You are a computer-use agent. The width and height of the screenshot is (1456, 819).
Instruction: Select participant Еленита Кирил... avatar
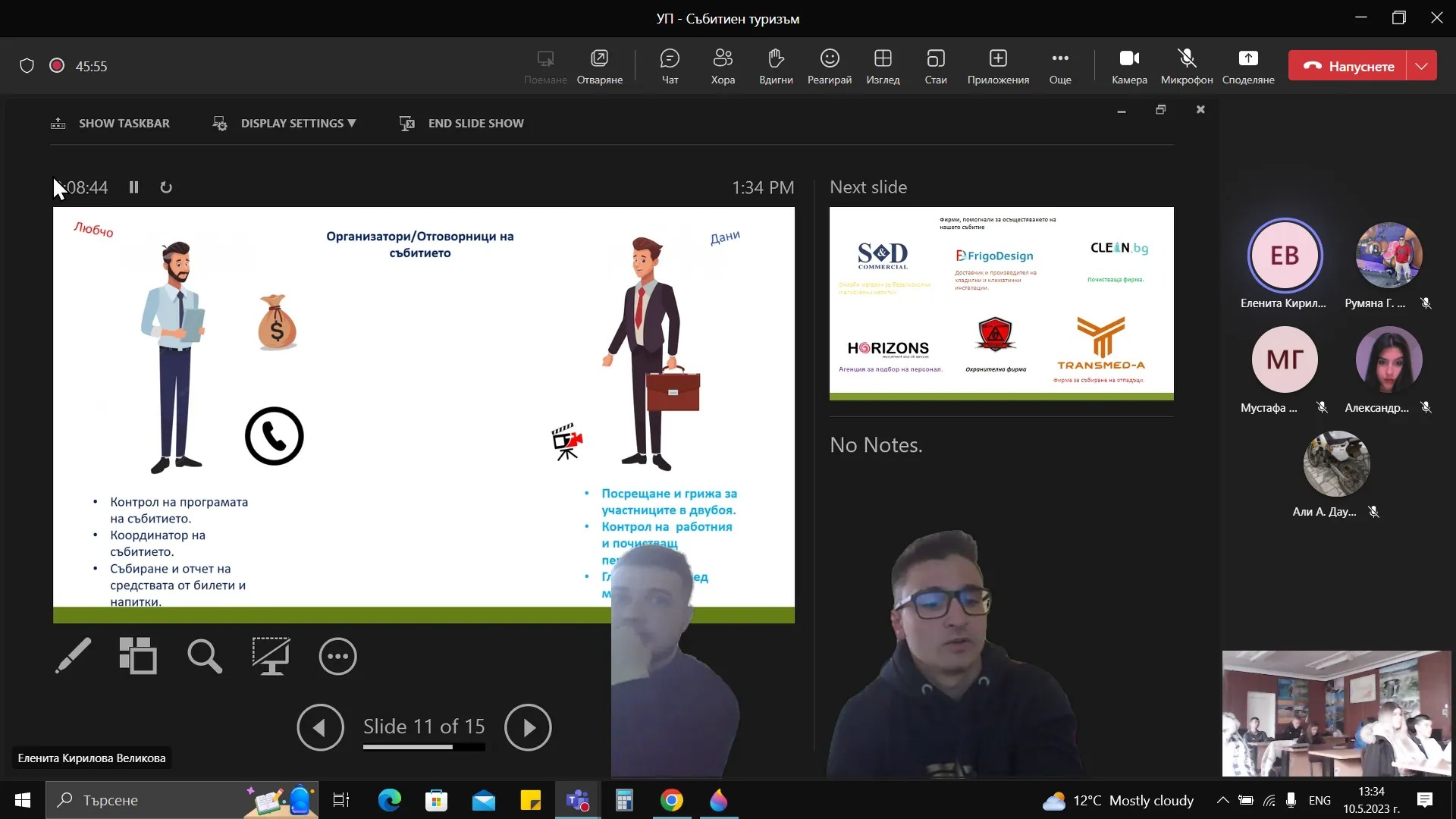[x=1285, y=256]
